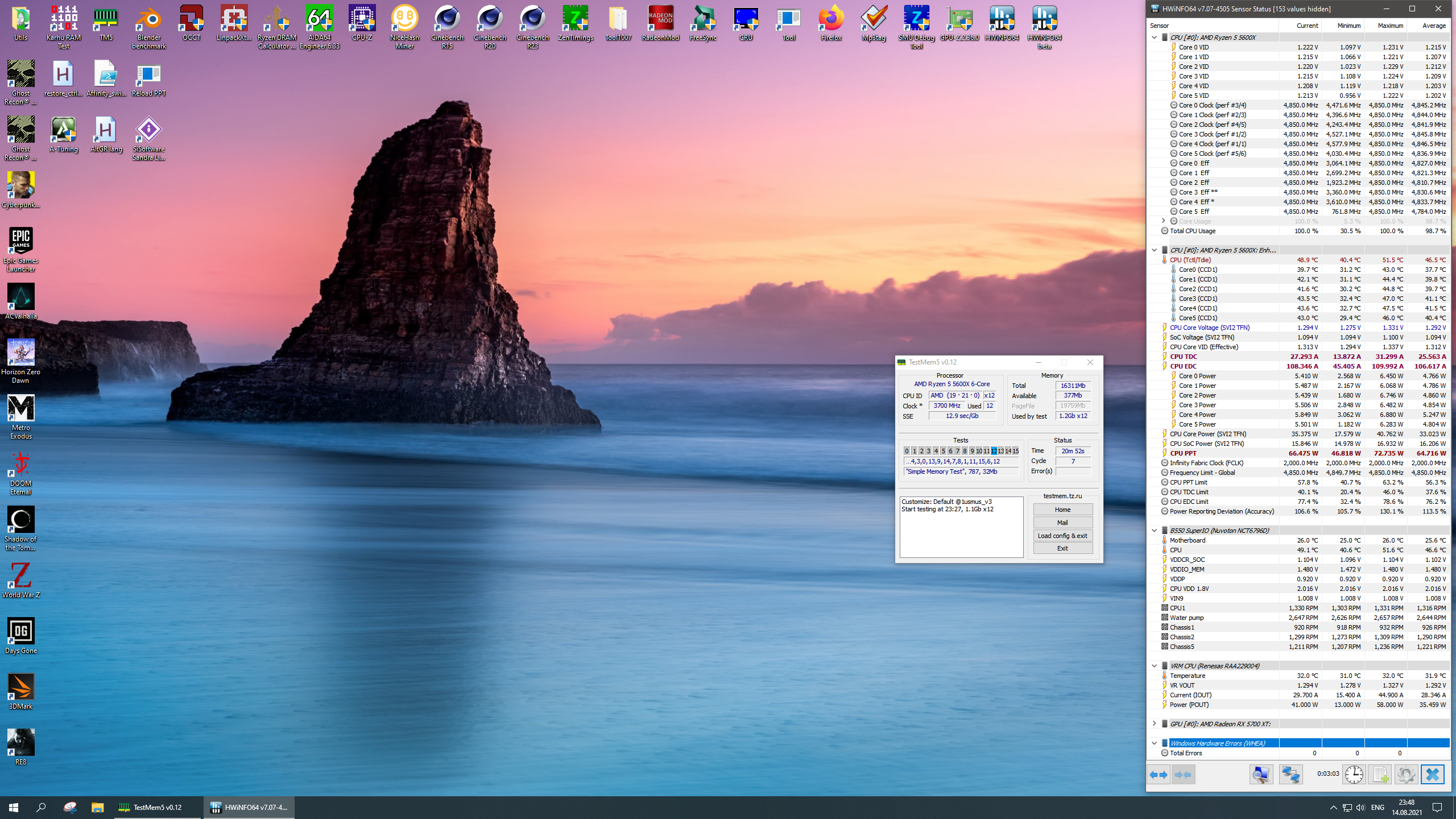Expand the GPU Radeon RX 5700 XT group
The width and height of the screenshot is (1456, 819).
[1154, 723]
